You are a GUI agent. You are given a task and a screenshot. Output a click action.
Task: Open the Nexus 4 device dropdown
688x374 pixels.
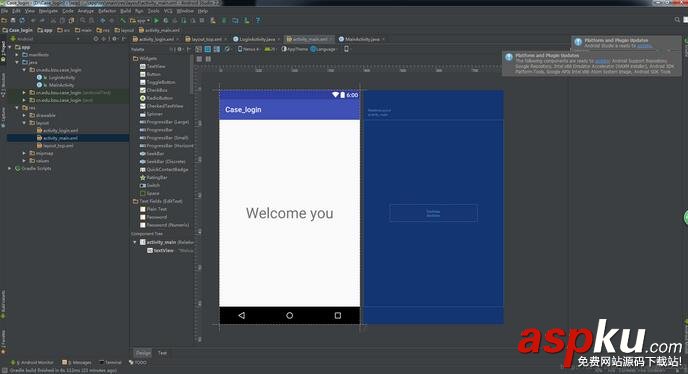(248, 49)
